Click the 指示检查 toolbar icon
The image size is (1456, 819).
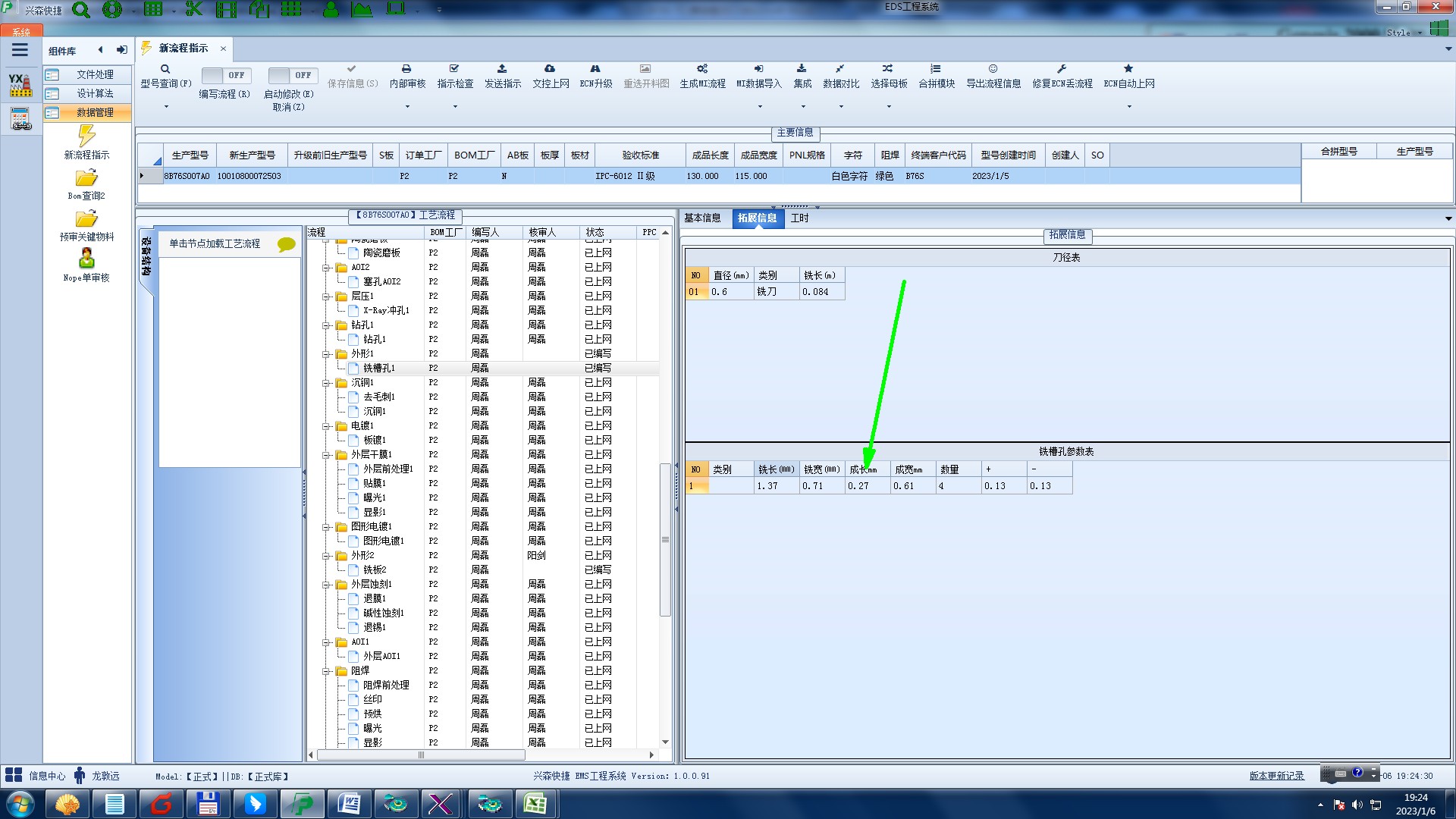click(454, 69)
